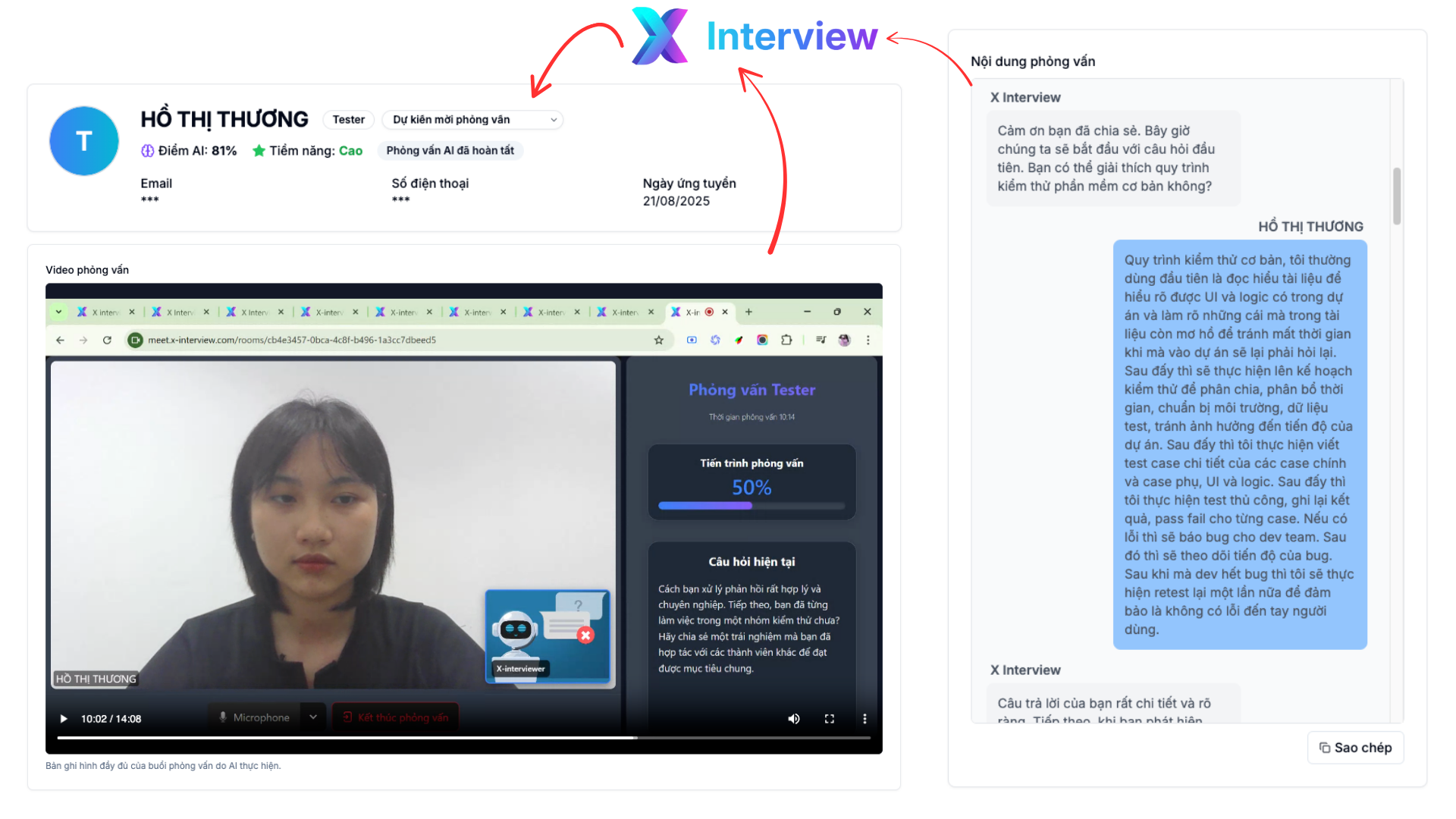Click 'Kết thúc phỏng vấn' end interview button
This screenshot has height=819, width=1456.
(x=395, y=717)
